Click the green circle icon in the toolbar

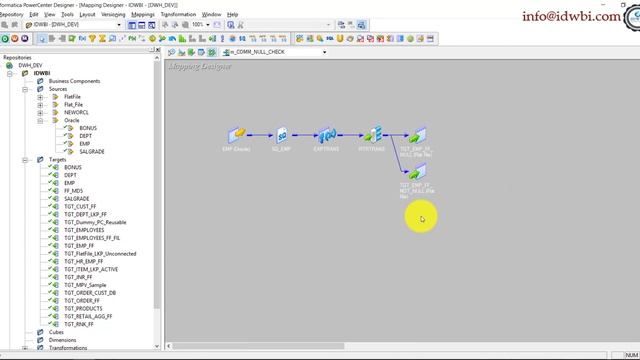tap(5, 39)
